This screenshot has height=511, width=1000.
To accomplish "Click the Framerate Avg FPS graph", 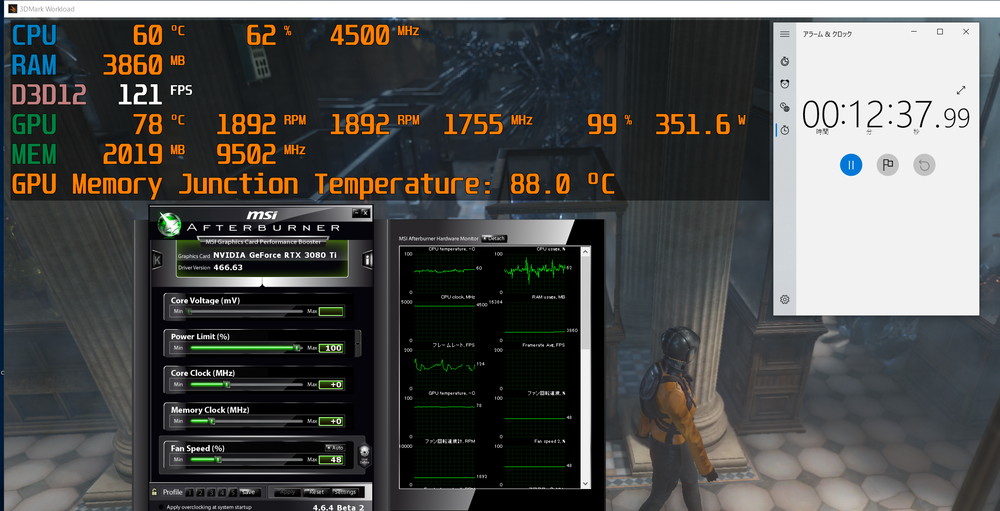I will click(534, 367).
